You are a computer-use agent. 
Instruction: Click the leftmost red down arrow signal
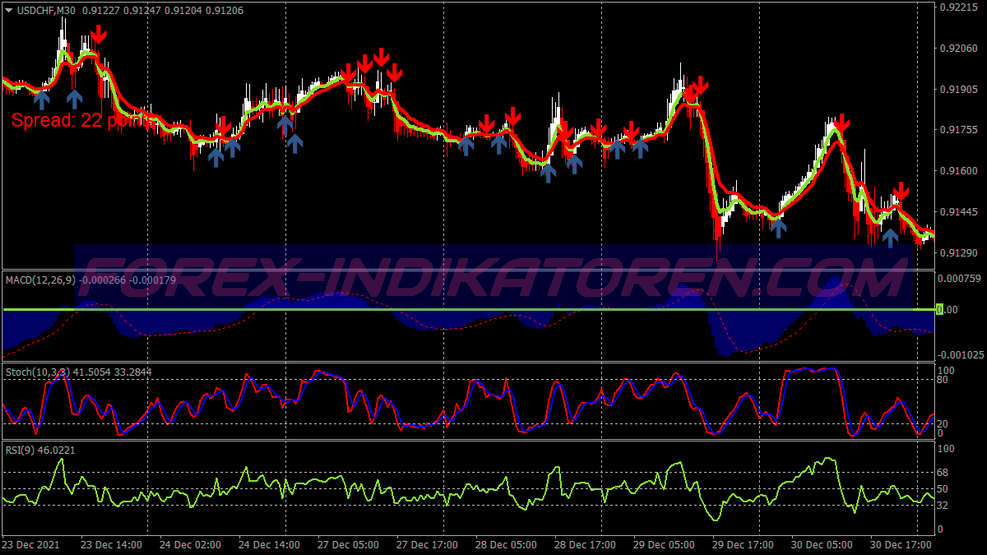97,35
